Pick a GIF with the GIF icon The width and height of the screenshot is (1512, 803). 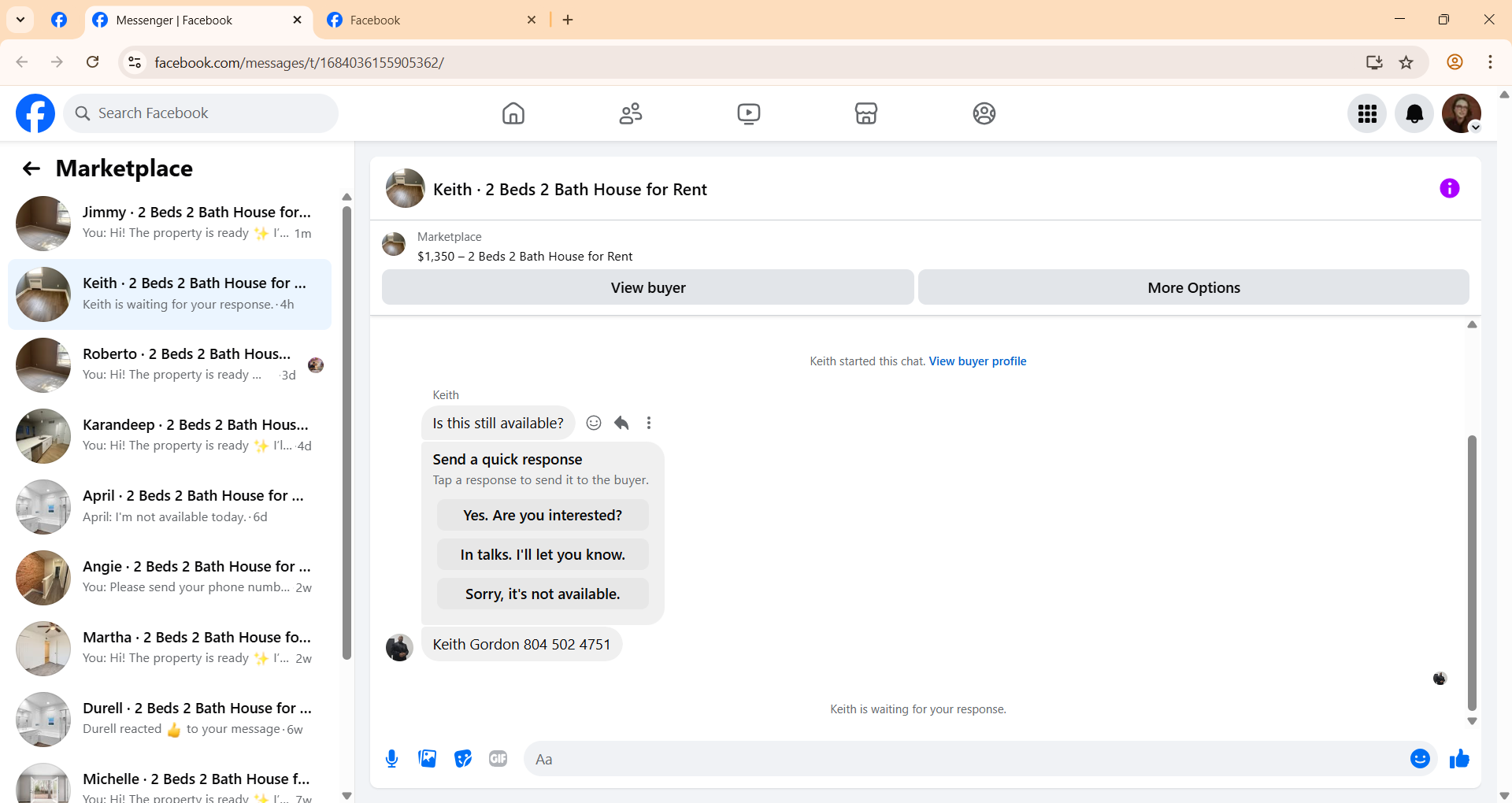498,759
